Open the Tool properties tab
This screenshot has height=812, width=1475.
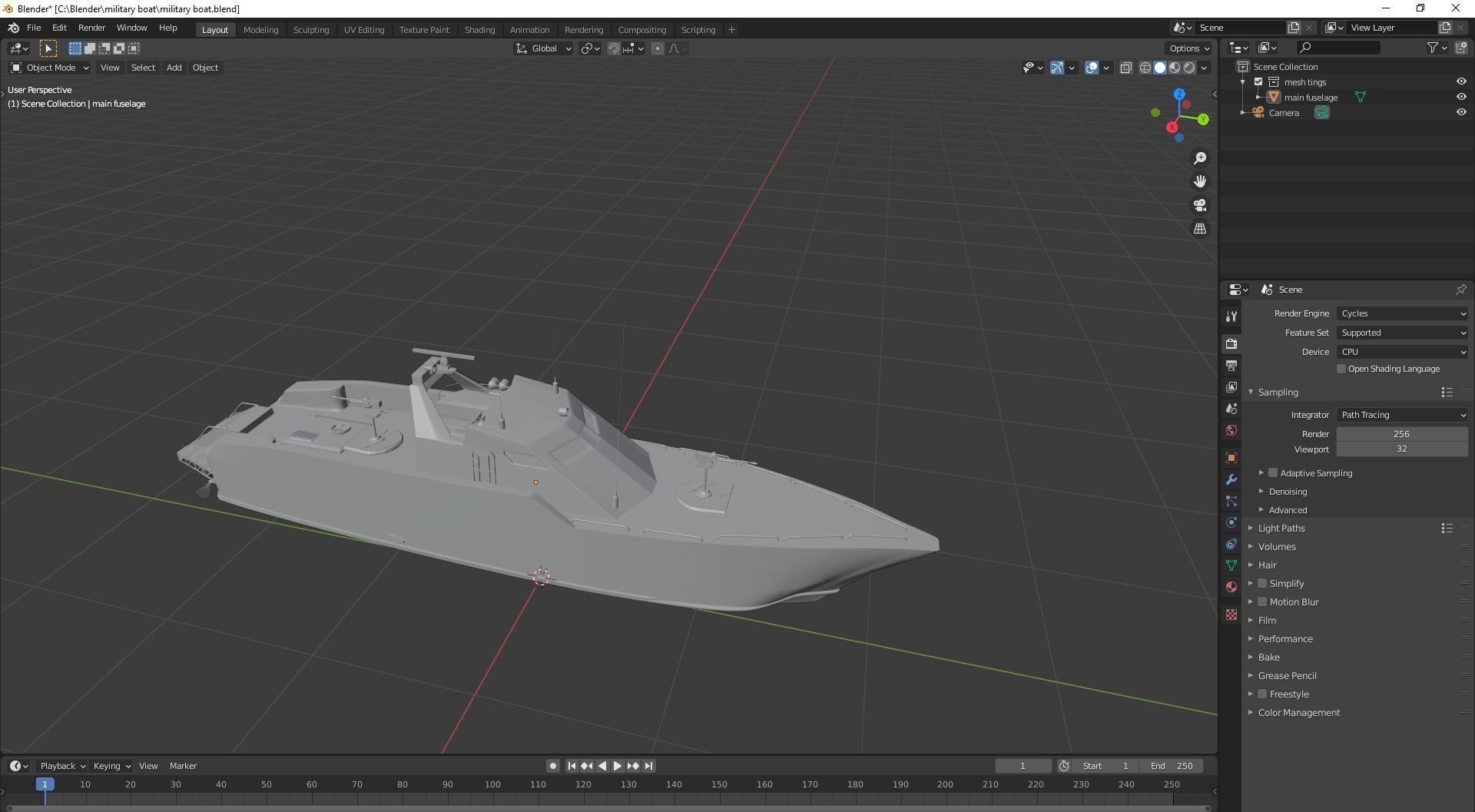click(x=1231, y=317)
